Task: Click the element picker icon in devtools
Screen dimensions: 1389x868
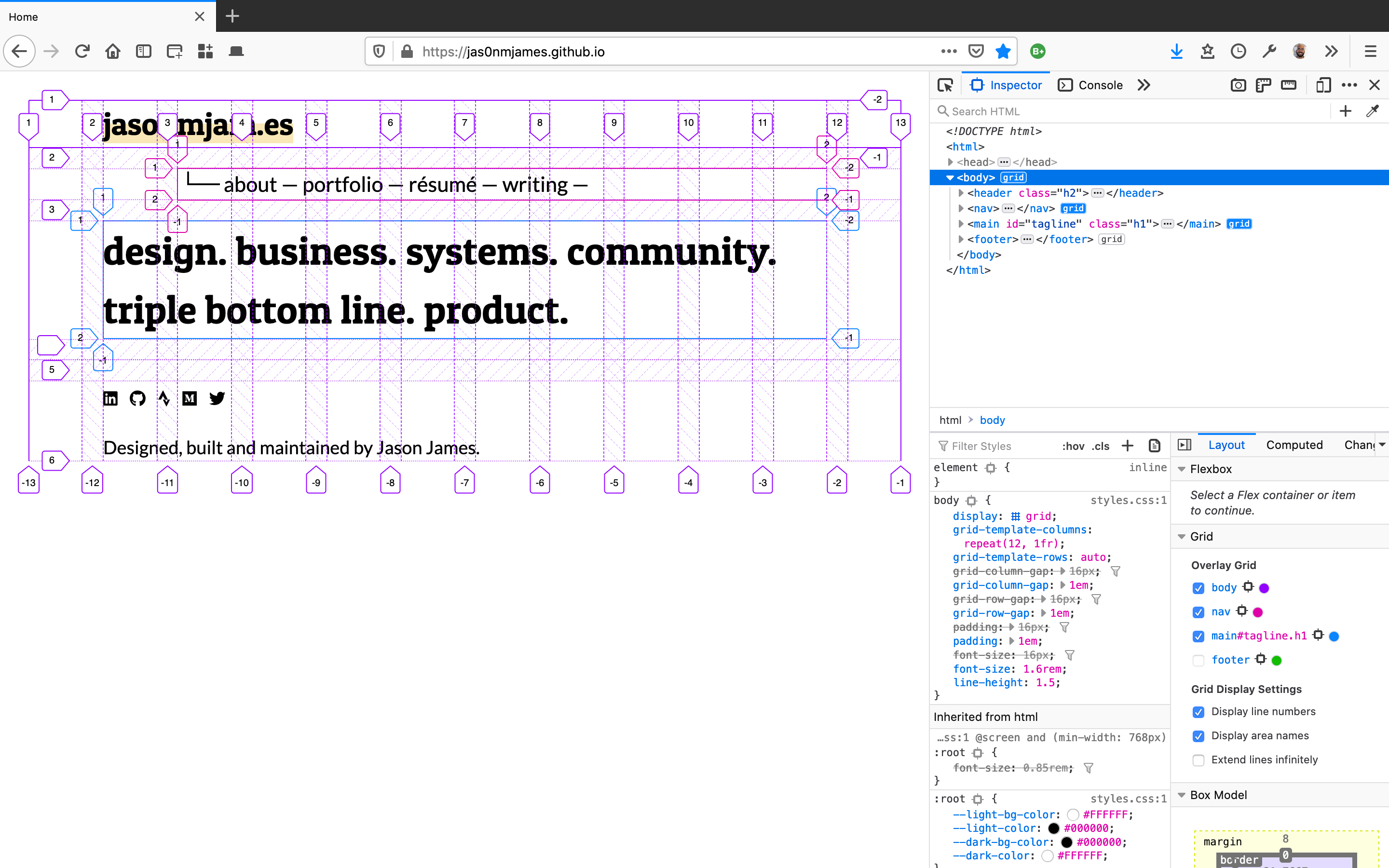Action: [x=945, y=85]
